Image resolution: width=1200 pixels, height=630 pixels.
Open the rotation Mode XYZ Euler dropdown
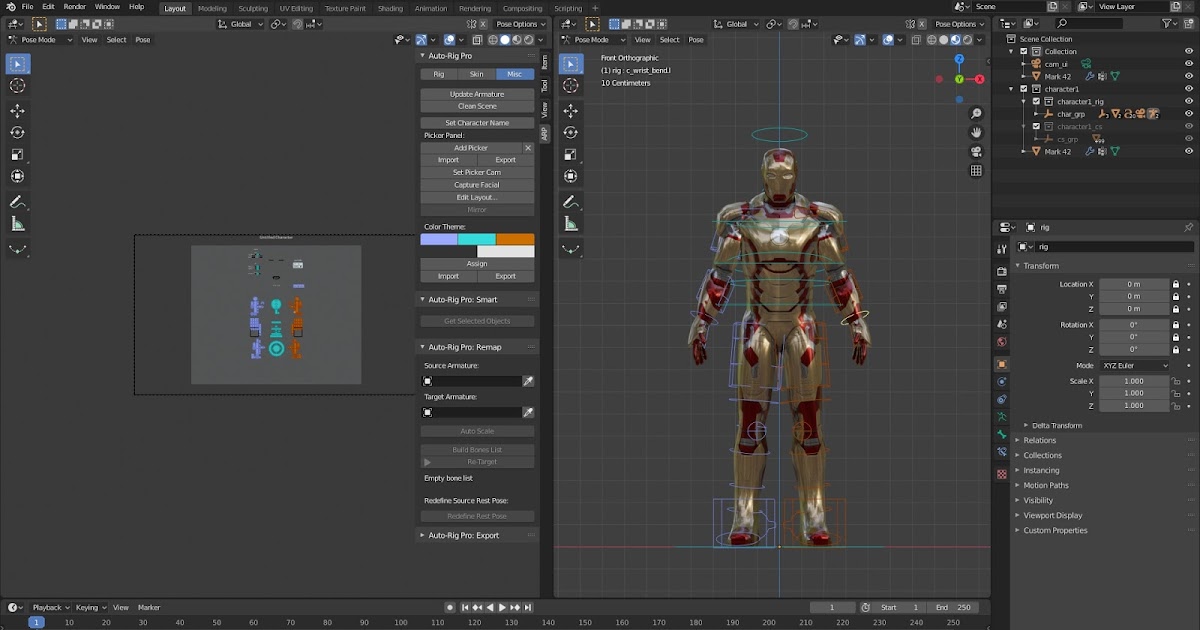(x=1134, y=366)
